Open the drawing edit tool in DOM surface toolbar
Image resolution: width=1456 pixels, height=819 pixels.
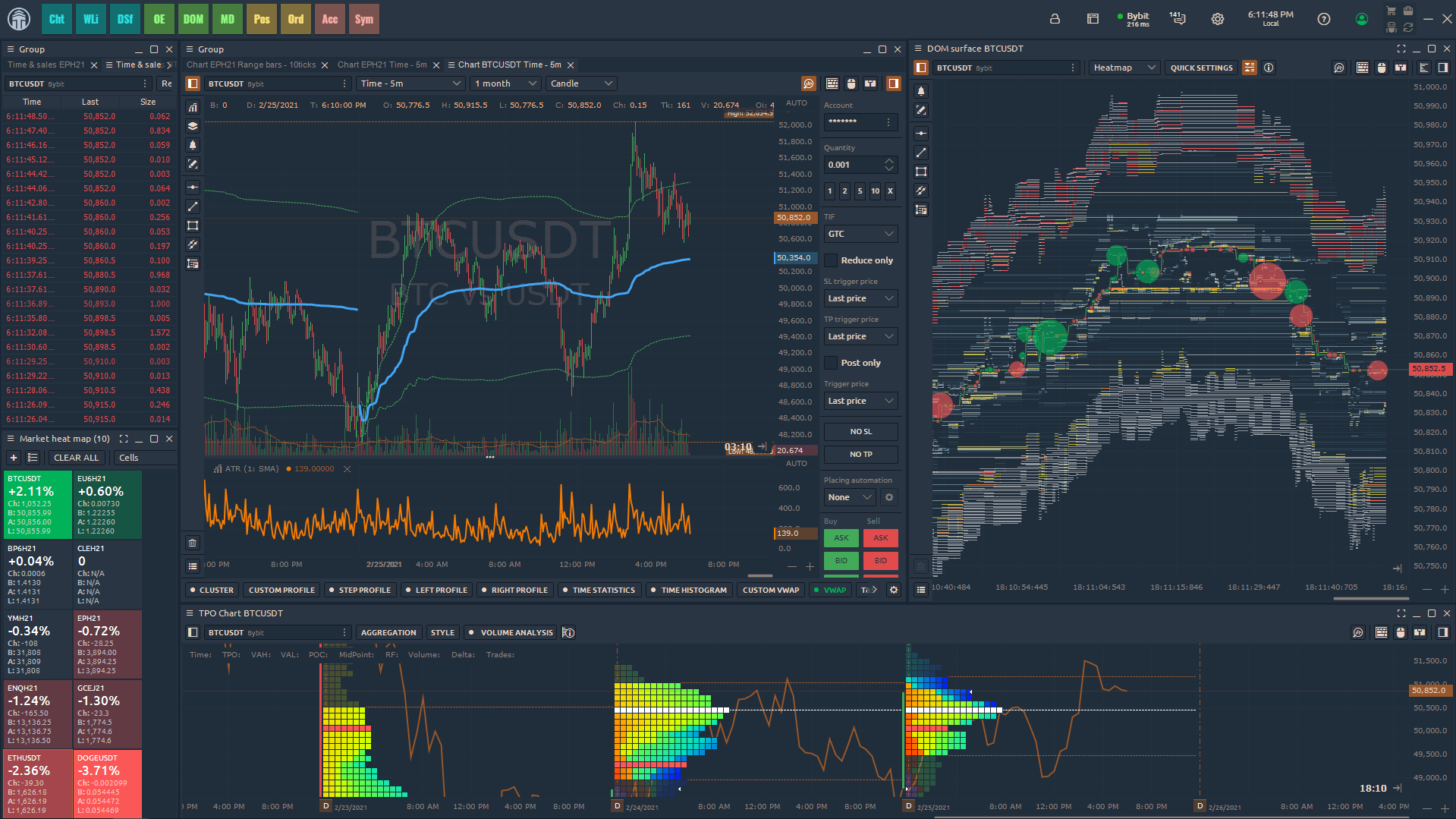[x=920, y=110]
